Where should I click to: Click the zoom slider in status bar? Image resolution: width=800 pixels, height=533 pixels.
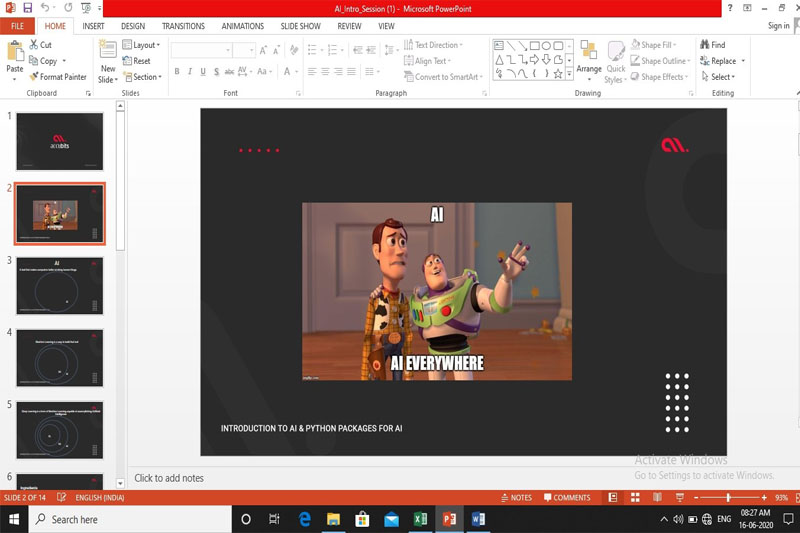click(x=727, y=497)
